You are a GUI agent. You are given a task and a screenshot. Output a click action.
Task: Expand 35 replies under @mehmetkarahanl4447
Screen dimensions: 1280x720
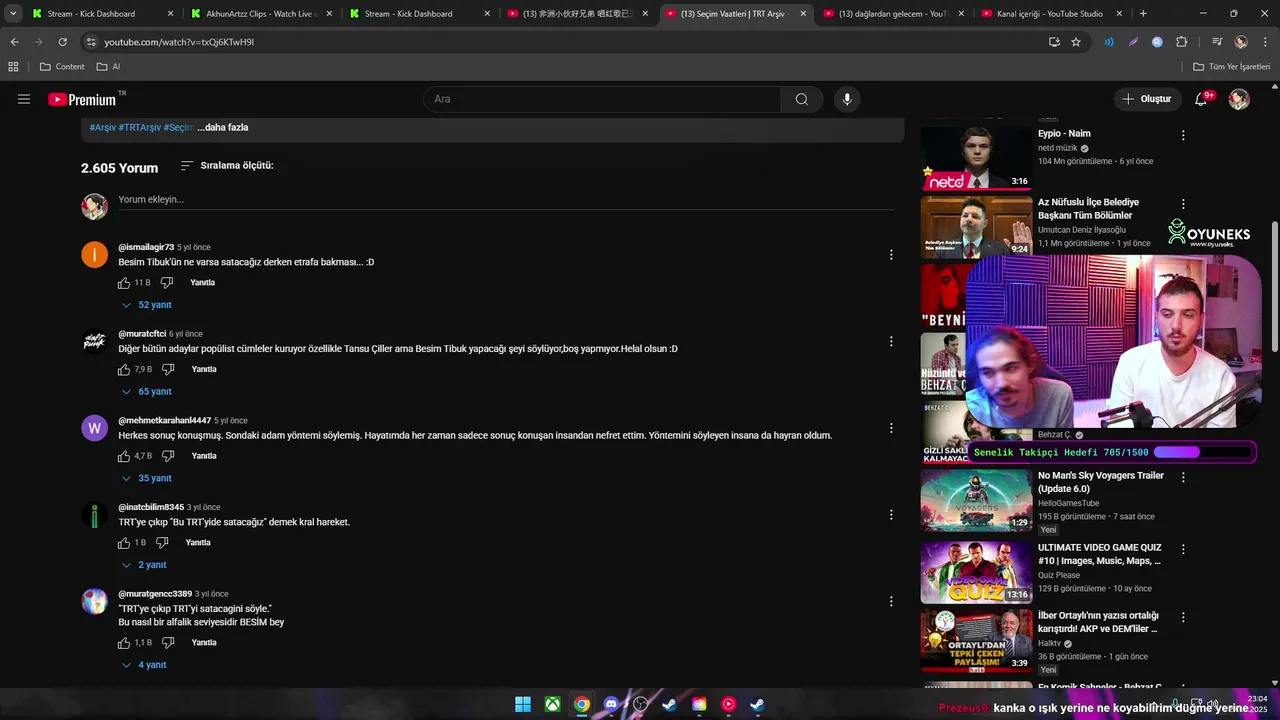coord(146,478)
